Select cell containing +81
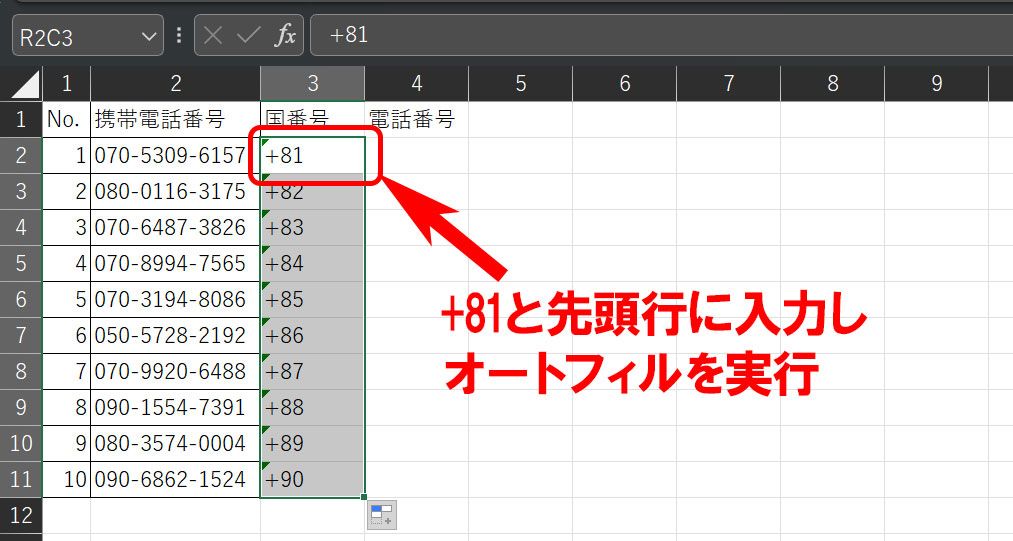Viewport: 1013px width, 541px height. [313, 155]
